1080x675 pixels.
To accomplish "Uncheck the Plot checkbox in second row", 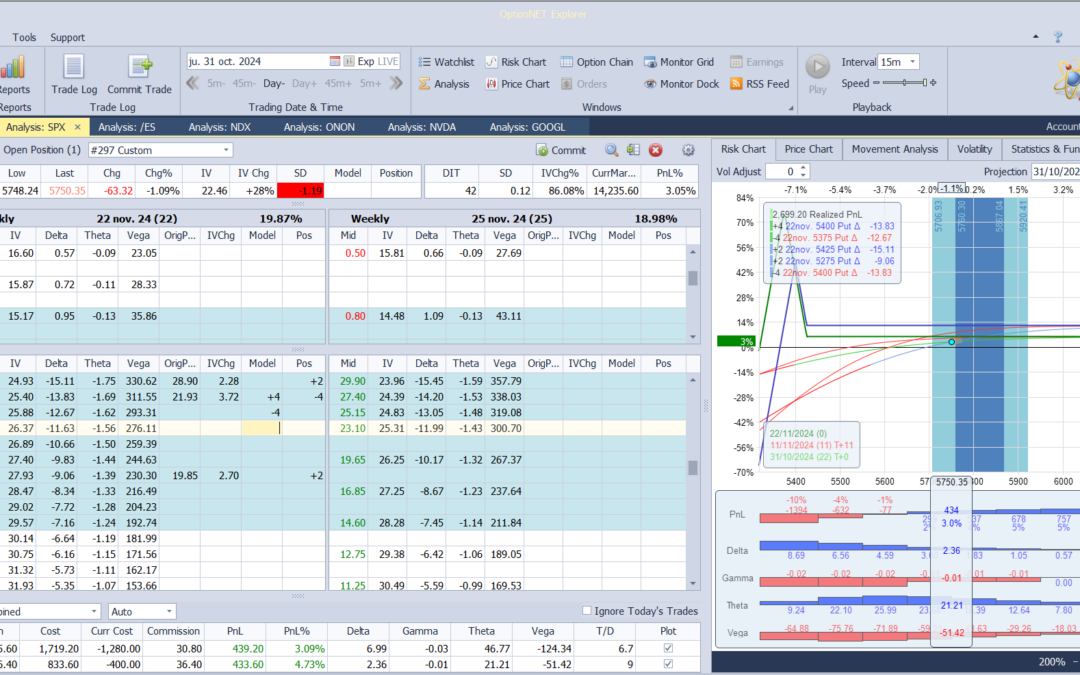I will tap(668, 665).
